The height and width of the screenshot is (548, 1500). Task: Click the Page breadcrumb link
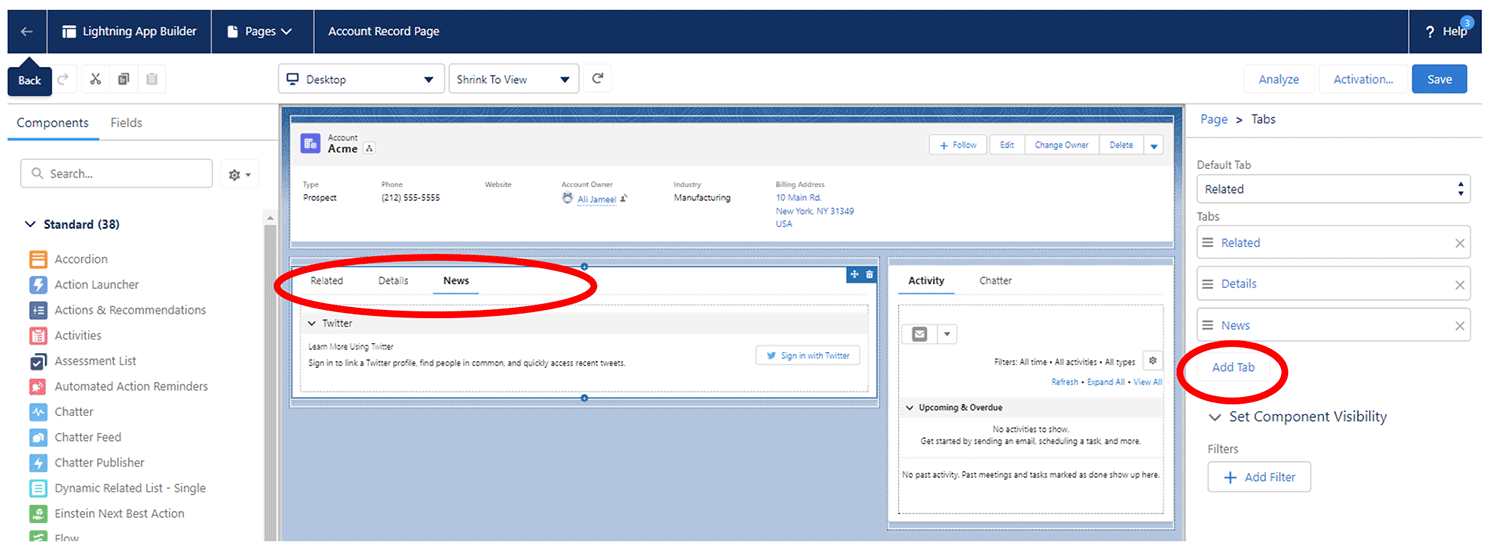(1214, 119)
